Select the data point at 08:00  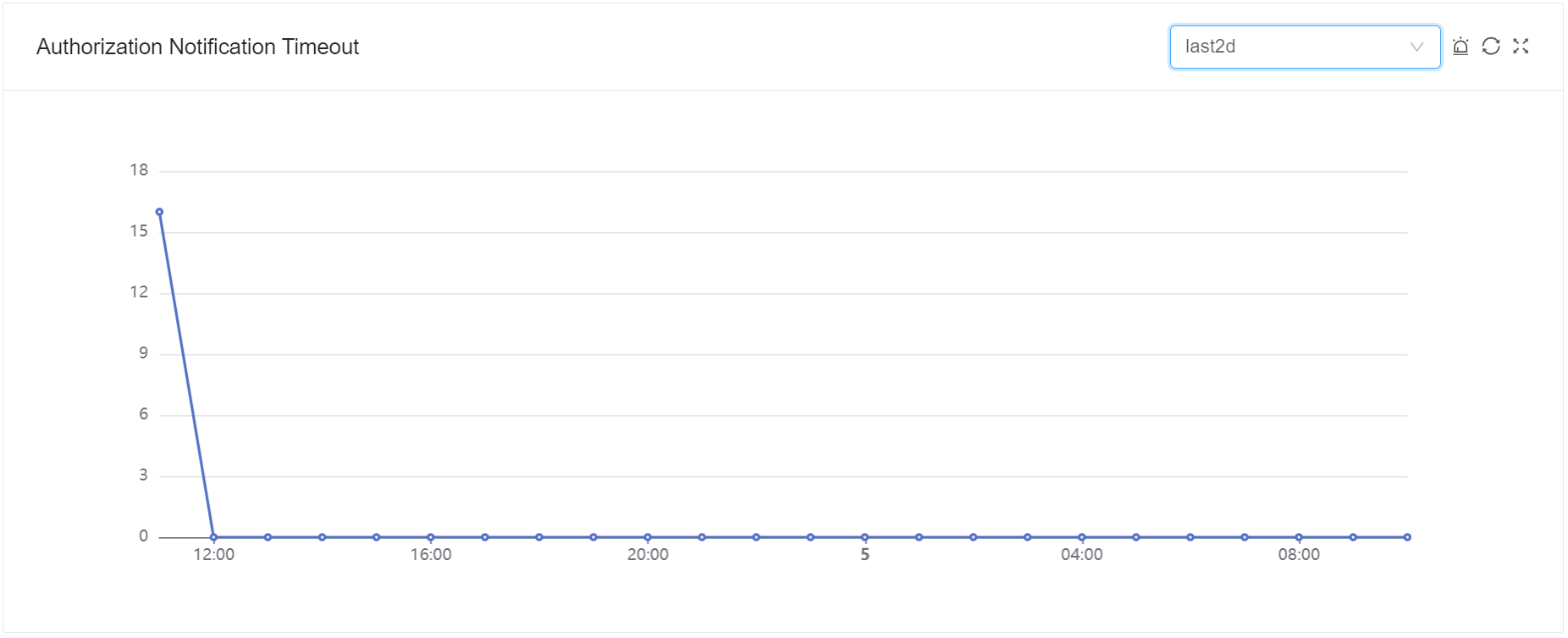[x=1299, y=537]
